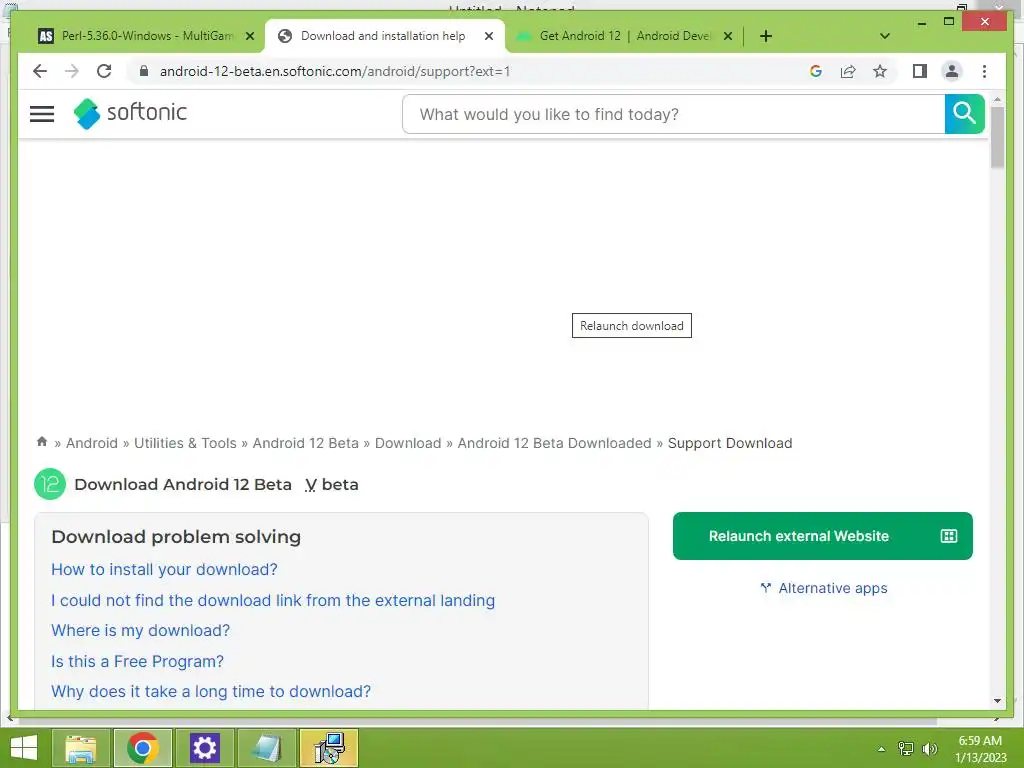Open the Notepad taskbar icon
The height and width of the screenshot is (768, 1024).
tap(266, 748)
